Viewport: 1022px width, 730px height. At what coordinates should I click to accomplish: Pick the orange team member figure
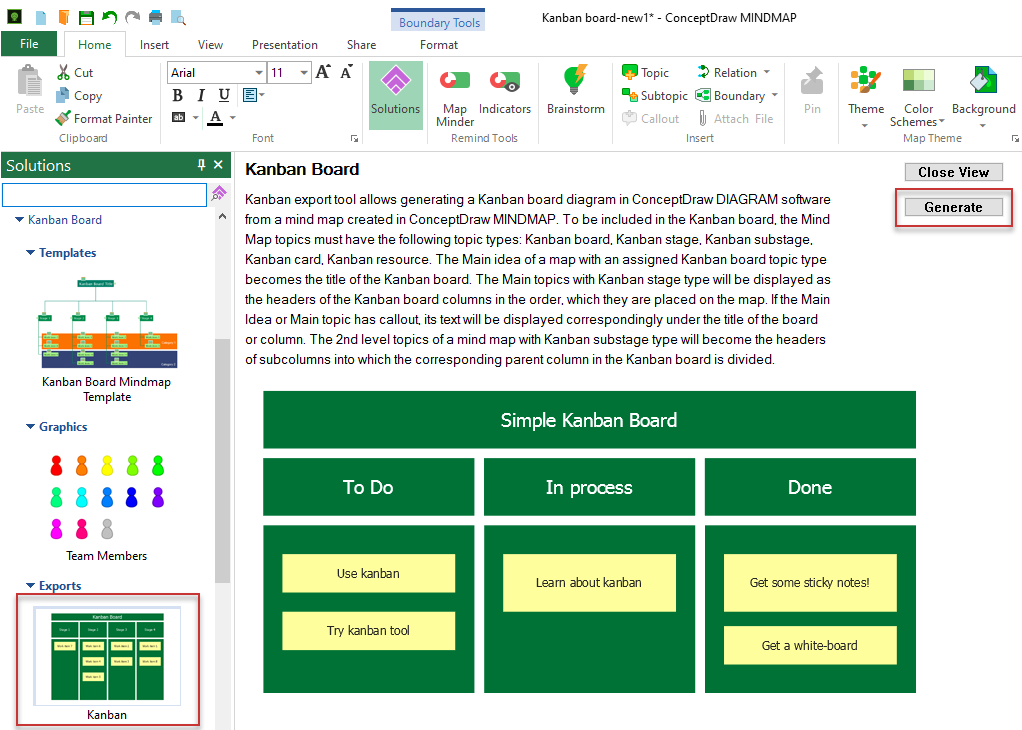click(82, 466)
